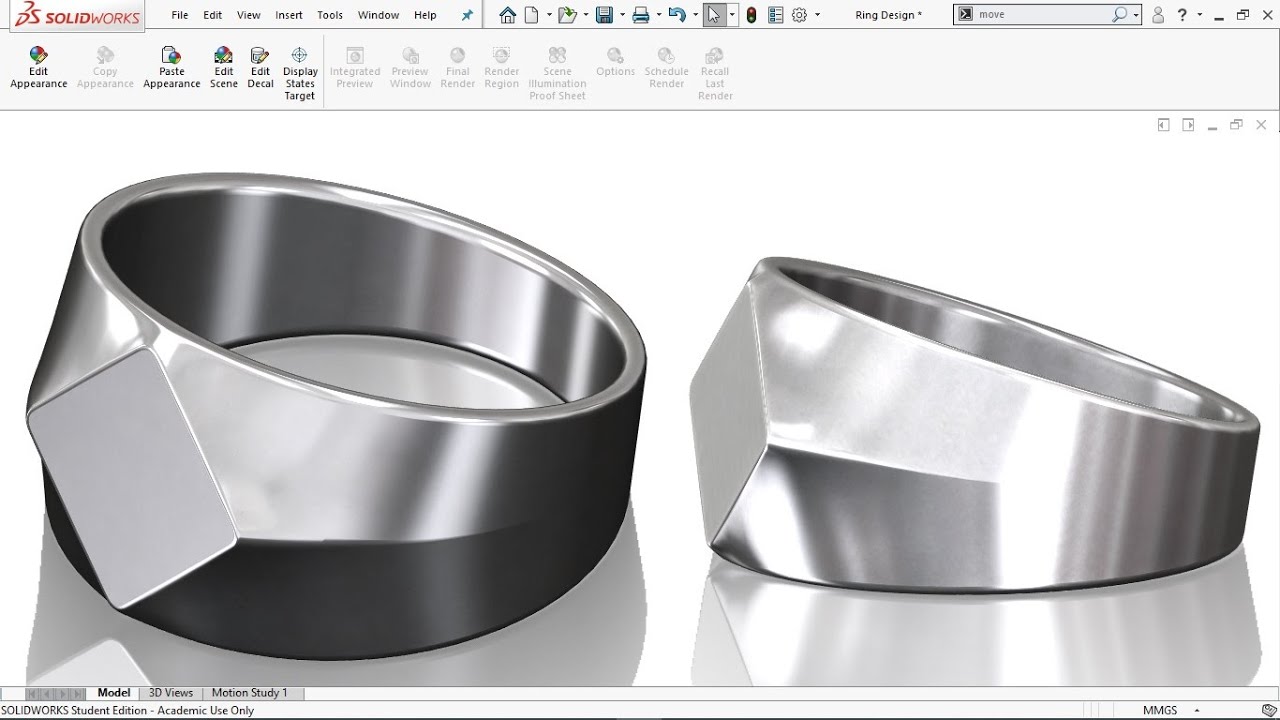Open the Preview Window render tool

pyautogui.click(x=410, y=68)
